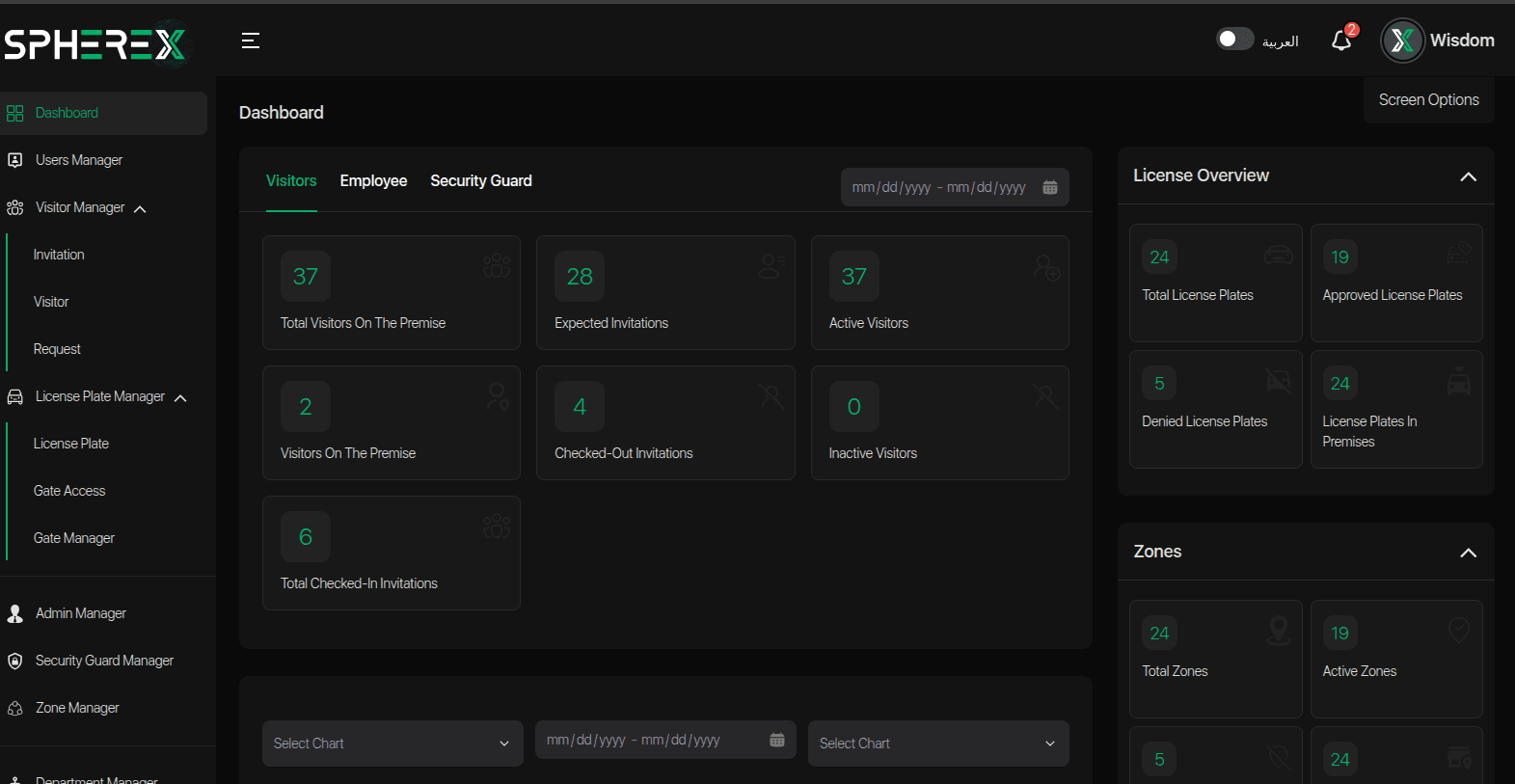Collapse the Visitor Manager submenu
The image size is (1515, 784).
[x=140, y=208]
